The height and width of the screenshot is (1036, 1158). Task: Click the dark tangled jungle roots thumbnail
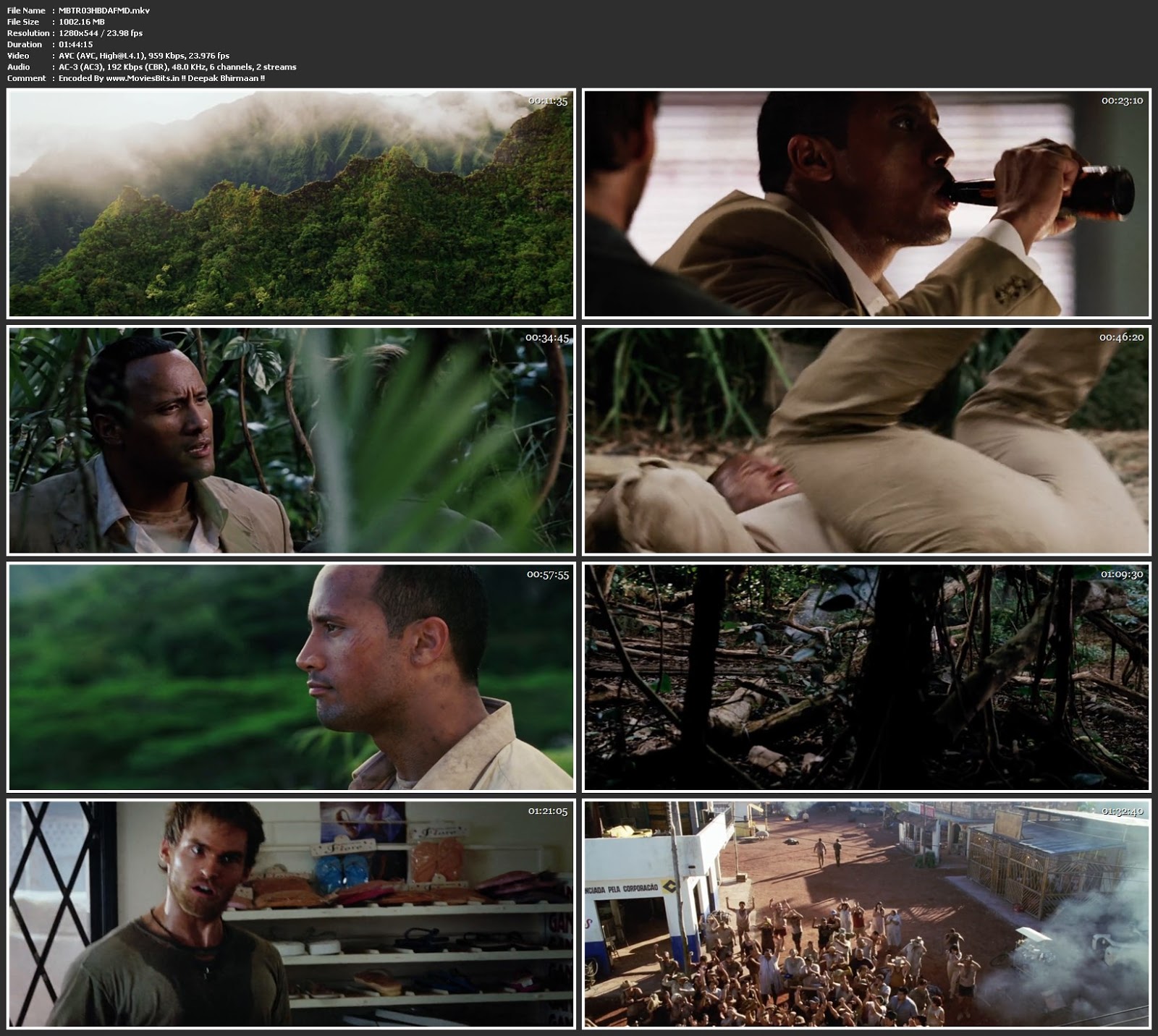coord(866,678)
